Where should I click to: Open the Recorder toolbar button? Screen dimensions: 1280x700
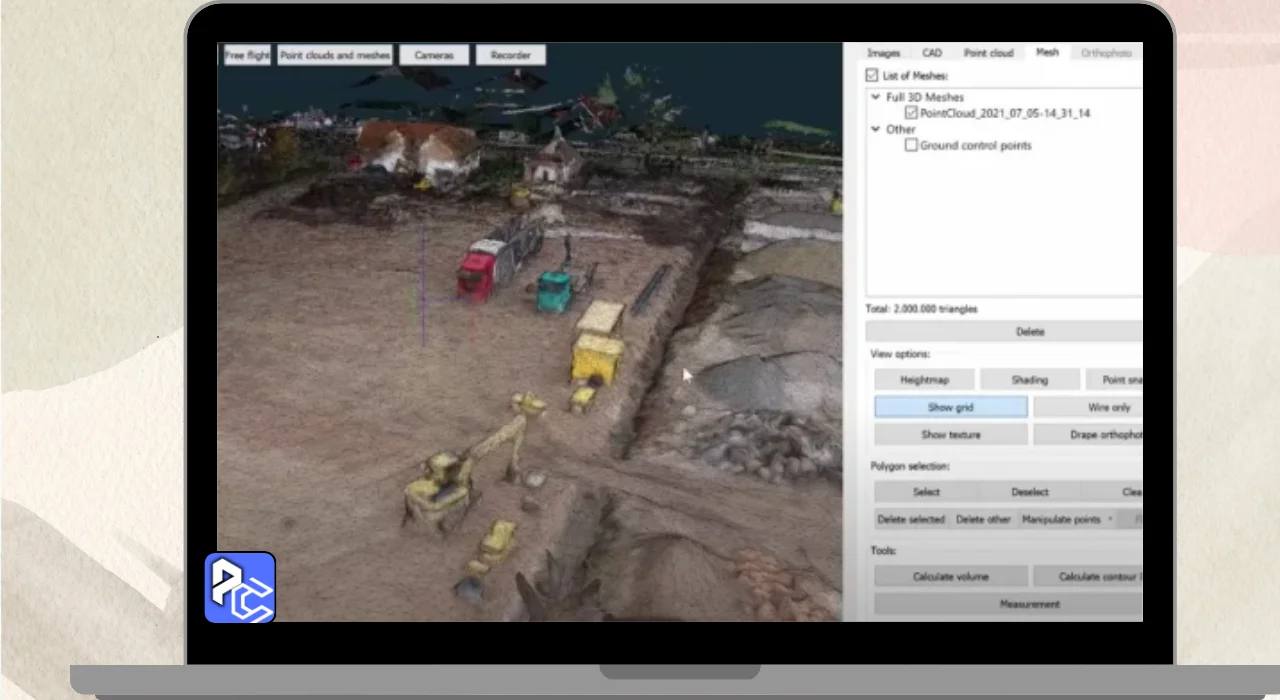[x=510, y=56]
